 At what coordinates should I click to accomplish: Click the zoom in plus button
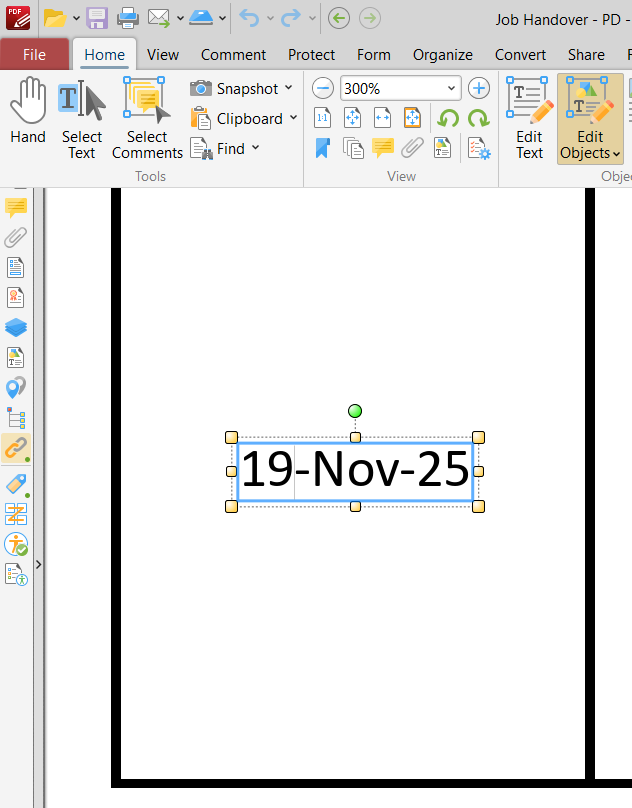[479, 89]
